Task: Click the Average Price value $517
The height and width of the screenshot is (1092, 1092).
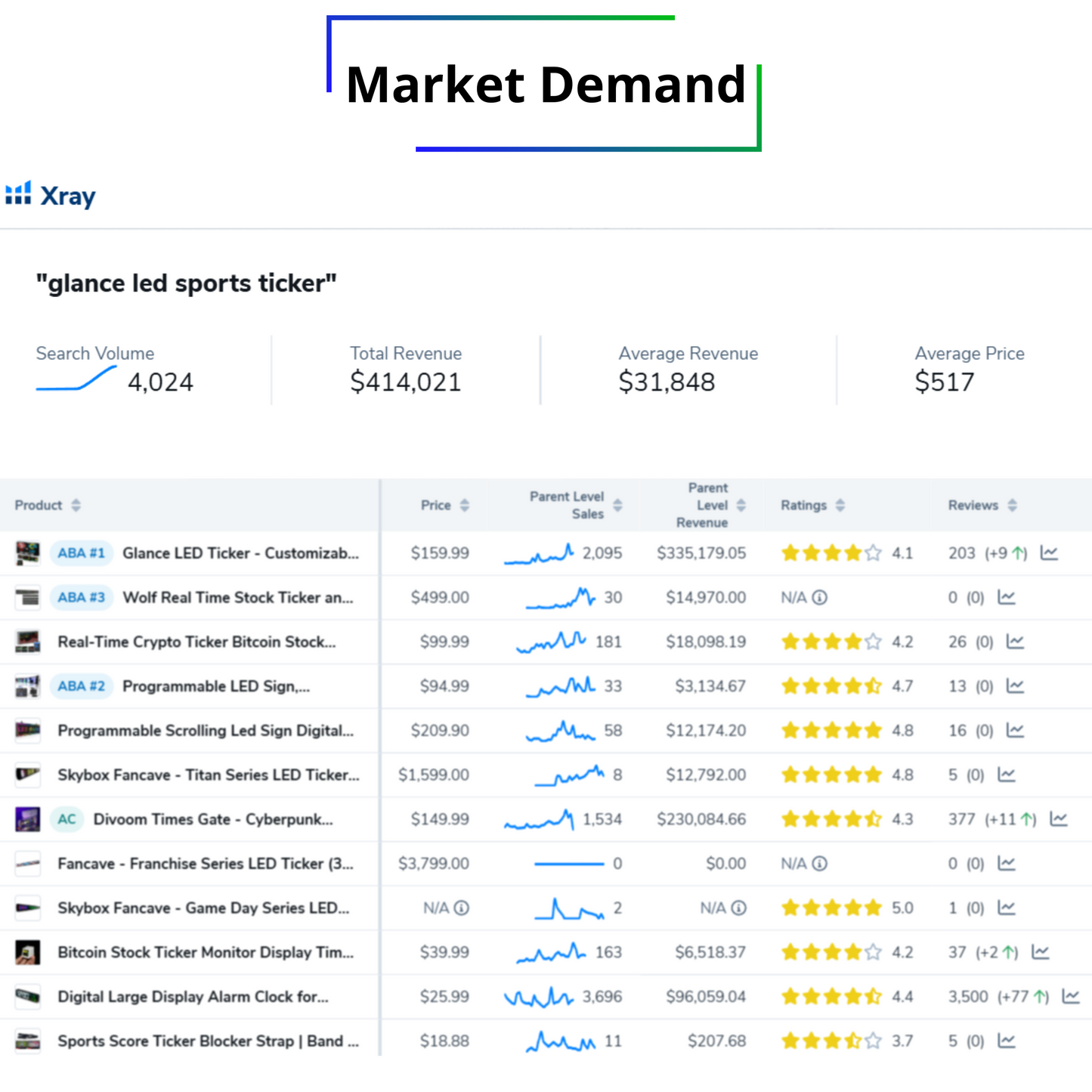Action: pos(945,382)
